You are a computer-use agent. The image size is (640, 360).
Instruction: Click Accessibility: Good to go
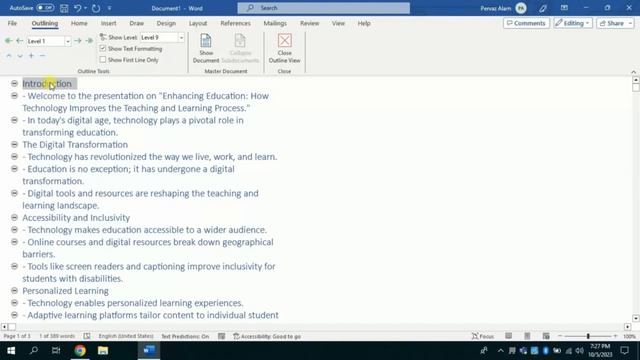(267, 336)
